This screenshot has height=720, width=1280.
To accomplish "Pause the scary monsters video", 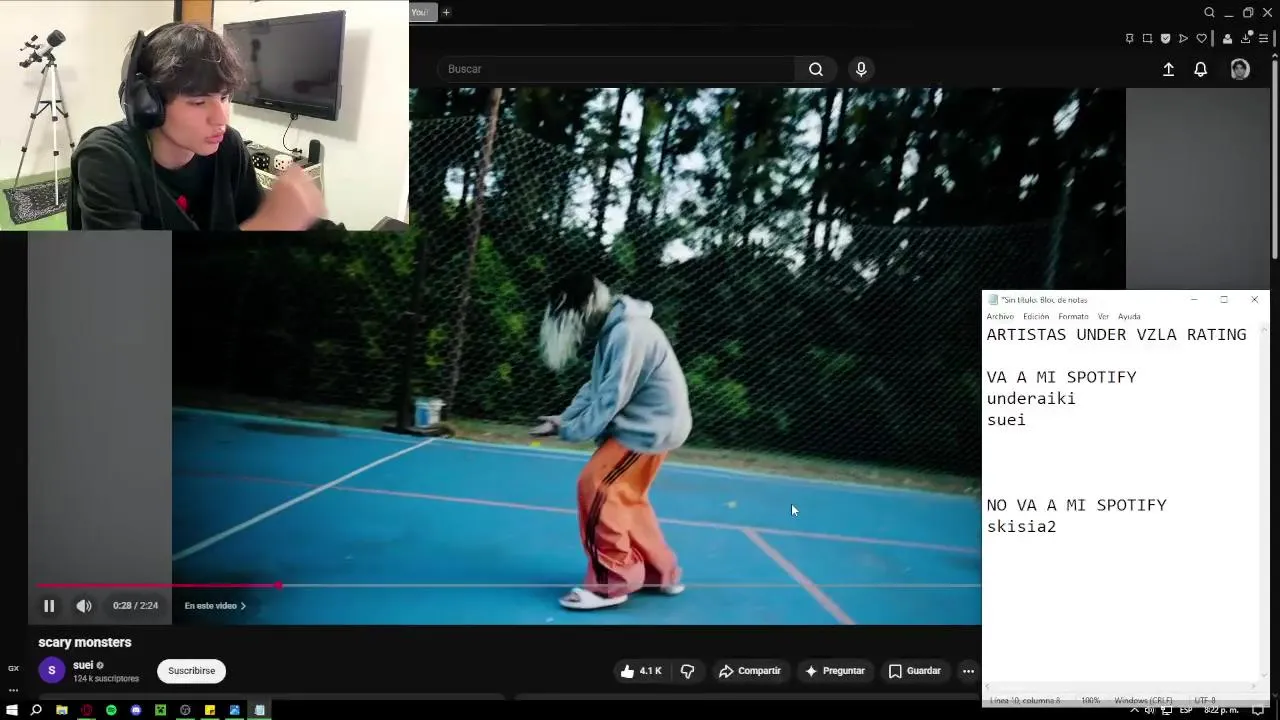I will 49,606.
